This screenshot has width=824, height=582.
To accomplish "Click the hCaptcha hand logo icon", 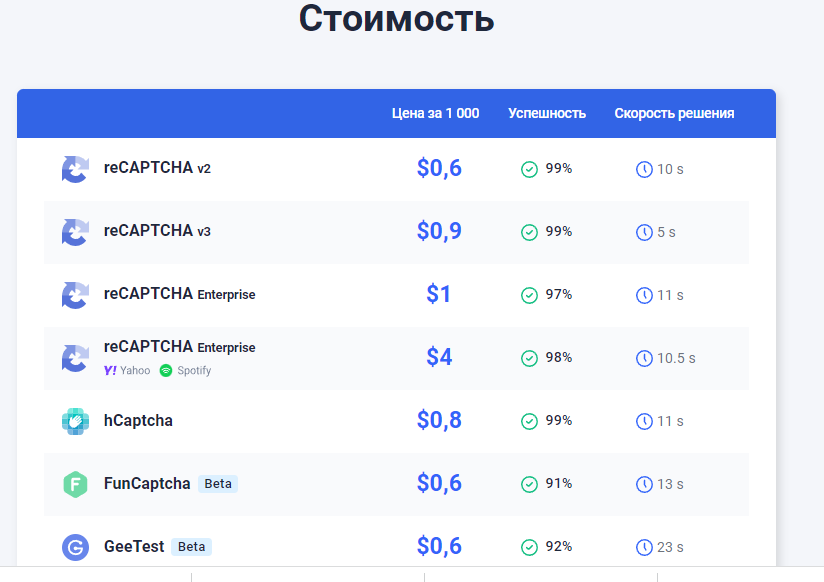I will [75, 421].
